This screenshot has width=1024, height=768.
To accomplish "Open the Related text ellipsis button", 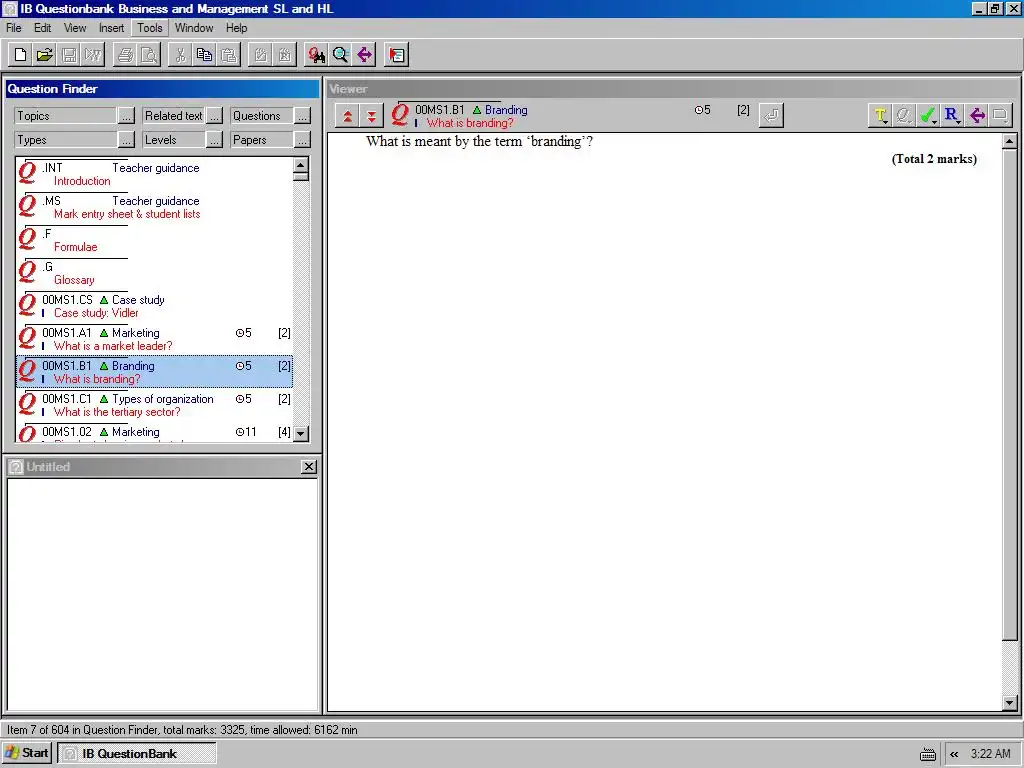I will 214,116.
